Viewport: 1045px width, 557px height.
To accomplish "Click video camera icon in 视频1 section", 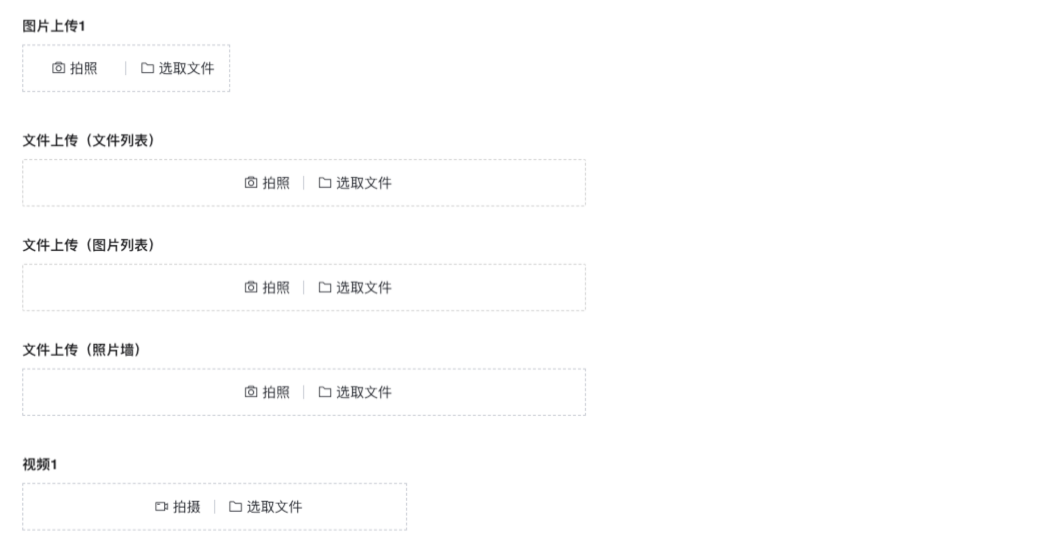I will coord(162,507).
